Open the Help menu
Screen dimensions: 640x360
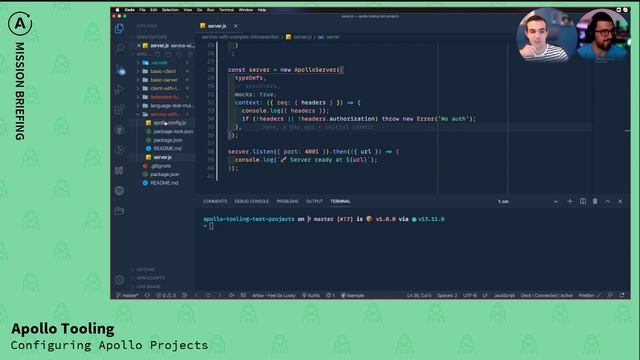(x=262, y=10)
